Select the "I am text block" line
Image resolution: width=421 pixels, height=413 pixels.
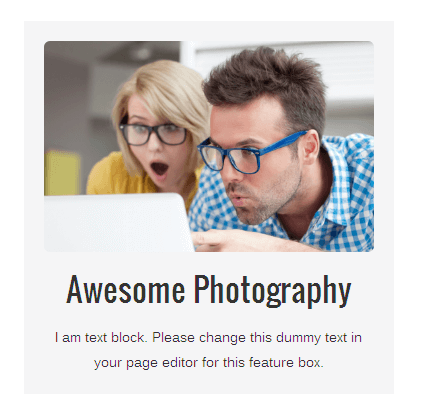(x=208, y=337)
